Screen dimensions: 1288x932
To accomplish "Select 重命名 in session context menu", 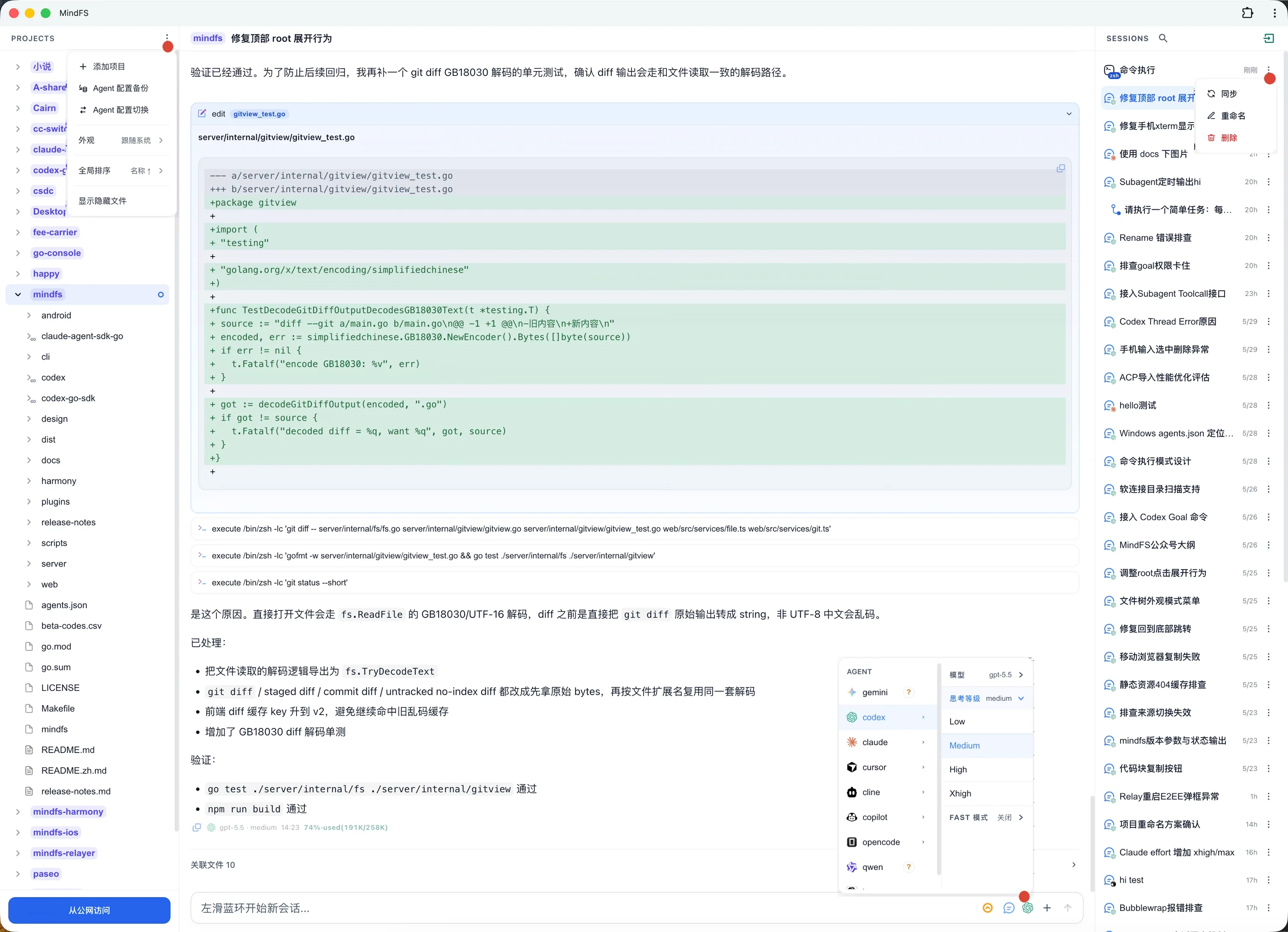I will tap(1236, 116).
